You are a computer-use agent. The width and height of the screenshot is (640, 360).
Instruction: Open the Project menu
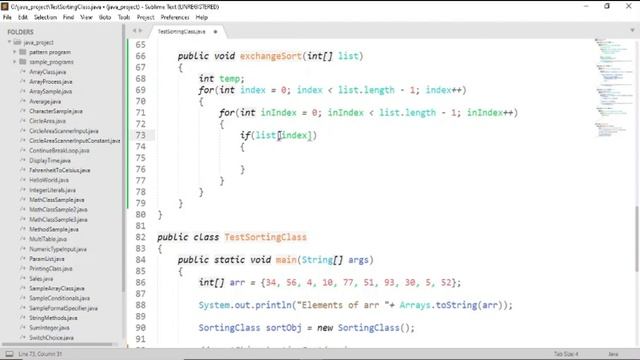(x=146, y=18)
